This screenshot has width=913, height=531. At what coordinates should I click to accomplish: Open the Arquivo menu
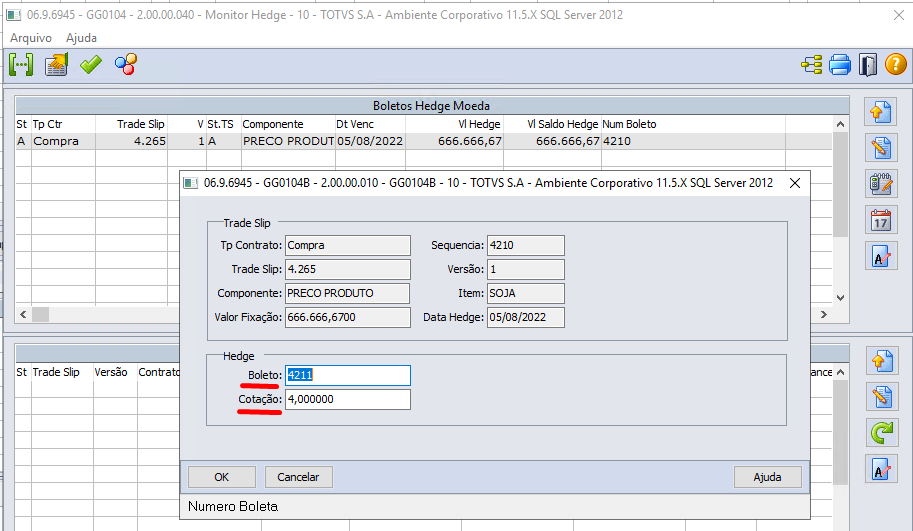coord(30,37)
